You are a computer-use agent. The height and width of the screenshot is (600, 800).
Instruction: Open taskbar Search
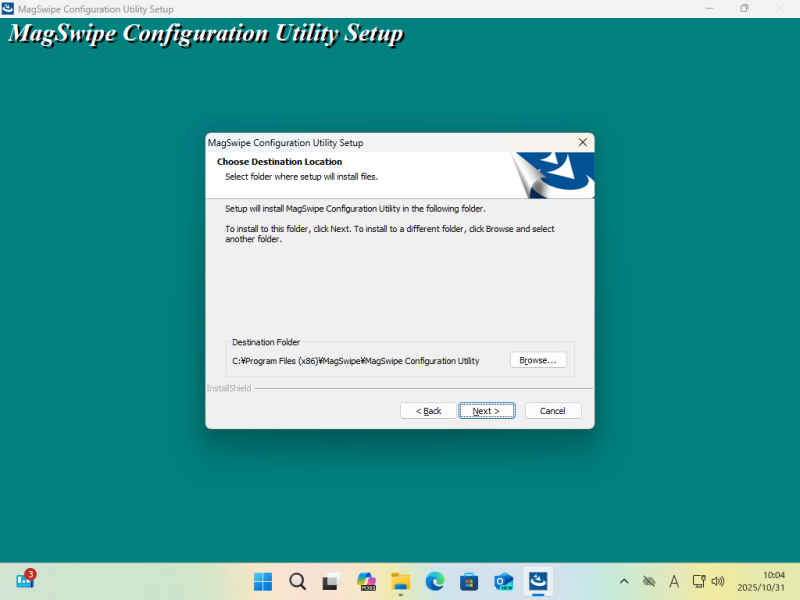tap(297, 581)
